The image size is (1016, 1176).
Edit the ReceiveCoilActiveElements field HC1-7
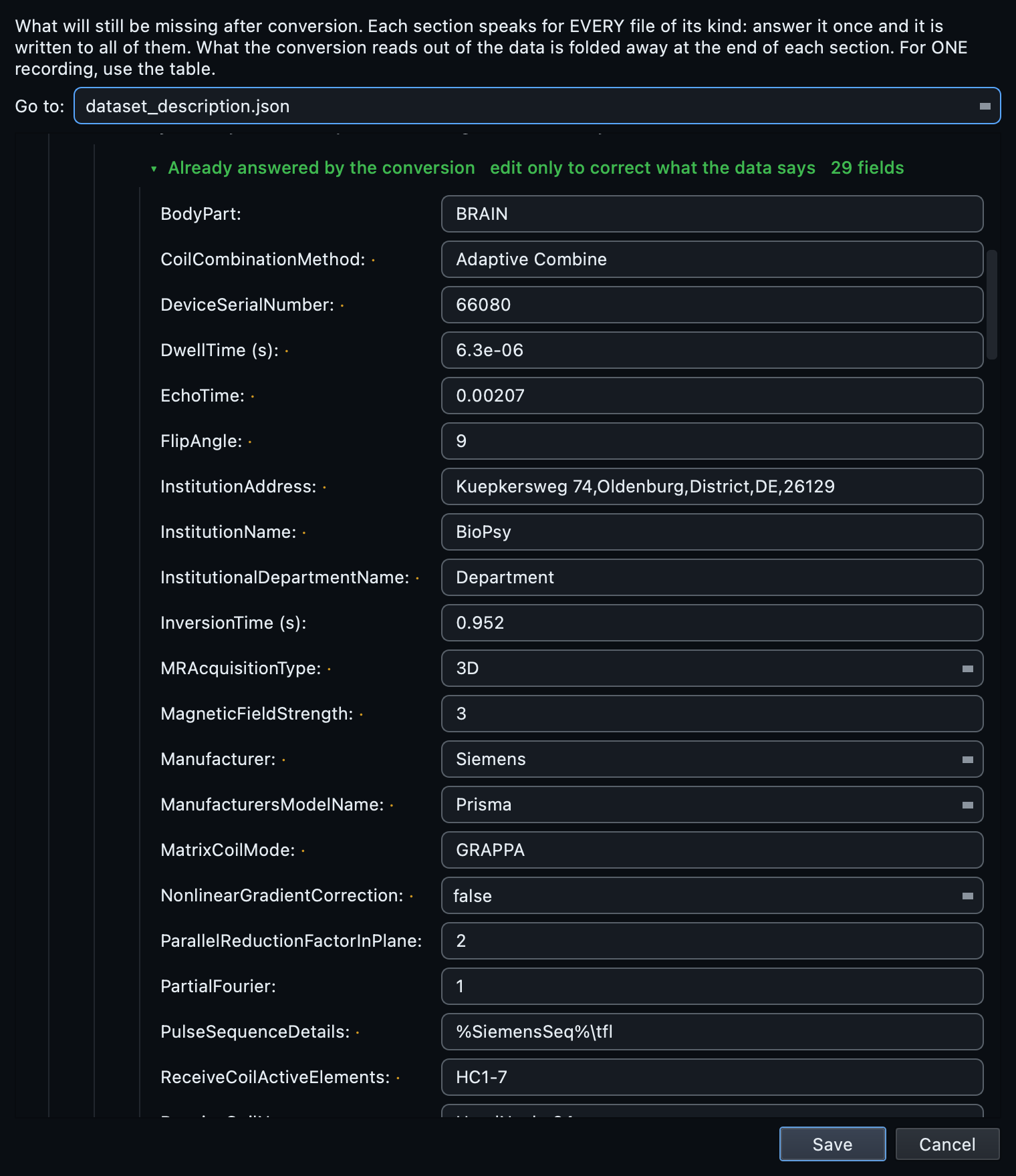click(712, 1077)
